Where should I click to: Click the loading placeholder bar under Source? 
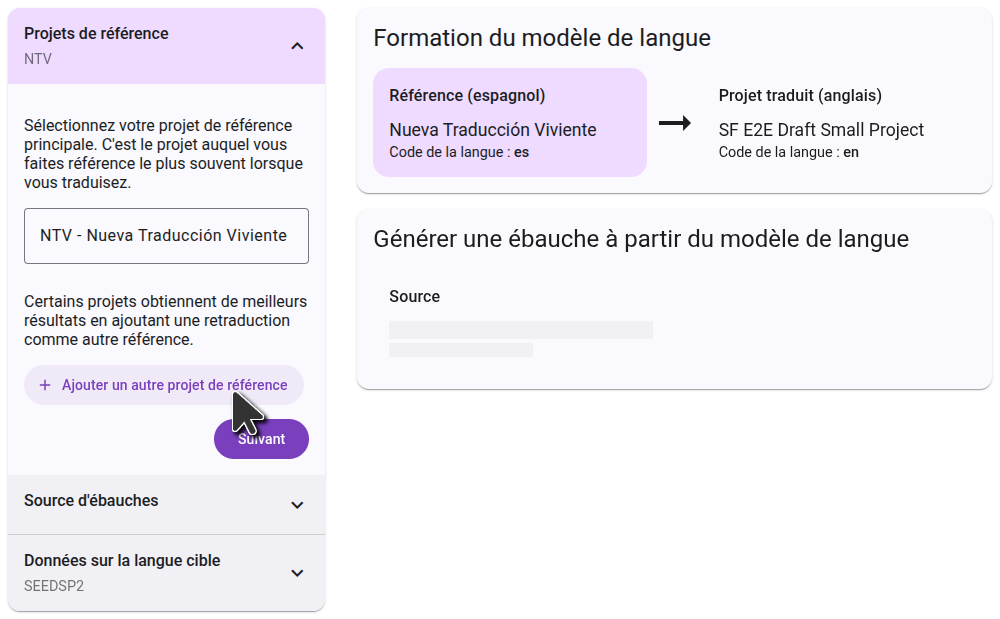(520, 330)
